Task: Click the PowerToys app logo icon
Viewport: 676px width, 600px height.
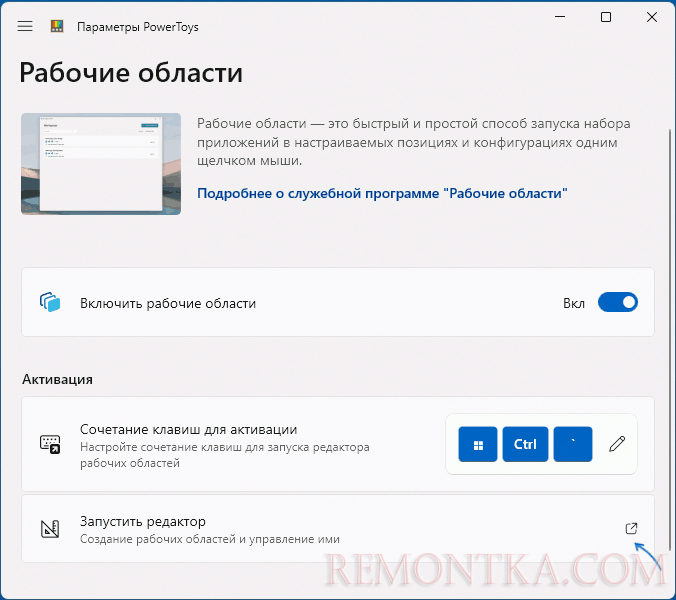Action: coord(57,26)
